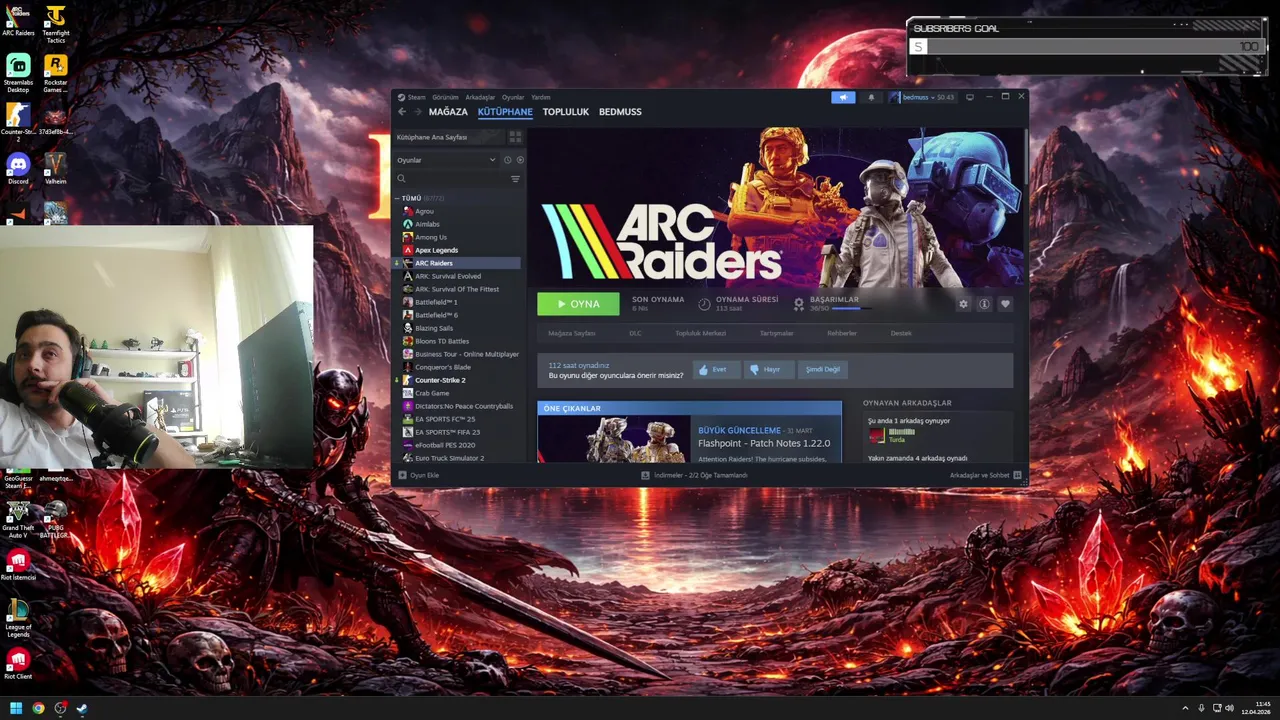1280x720 pixels.
Task: Switch to the TOPLULUK tab
Action: (x=565, y=112)
